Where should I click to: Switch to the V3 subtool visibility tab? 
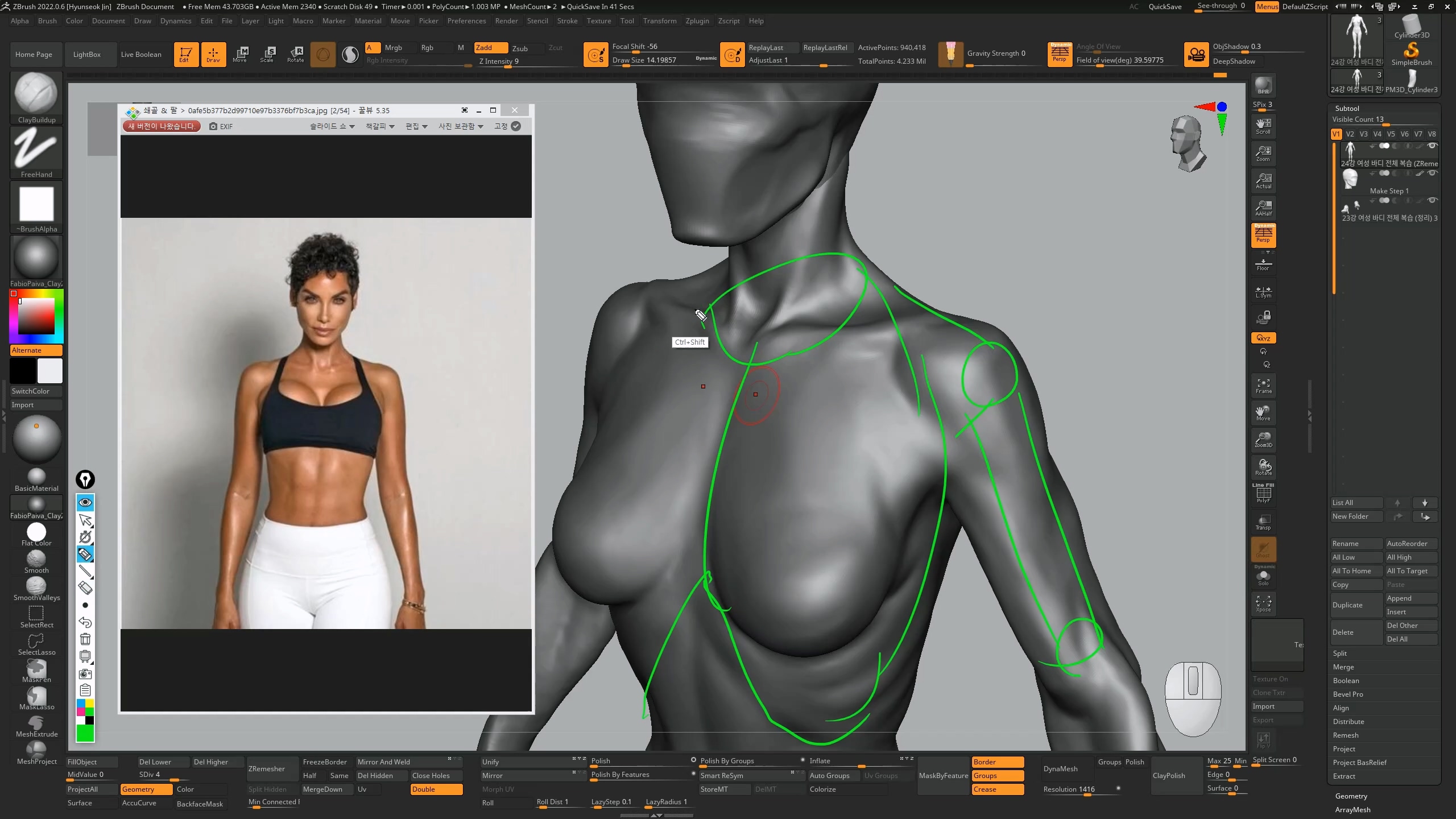click(1363, 134)
